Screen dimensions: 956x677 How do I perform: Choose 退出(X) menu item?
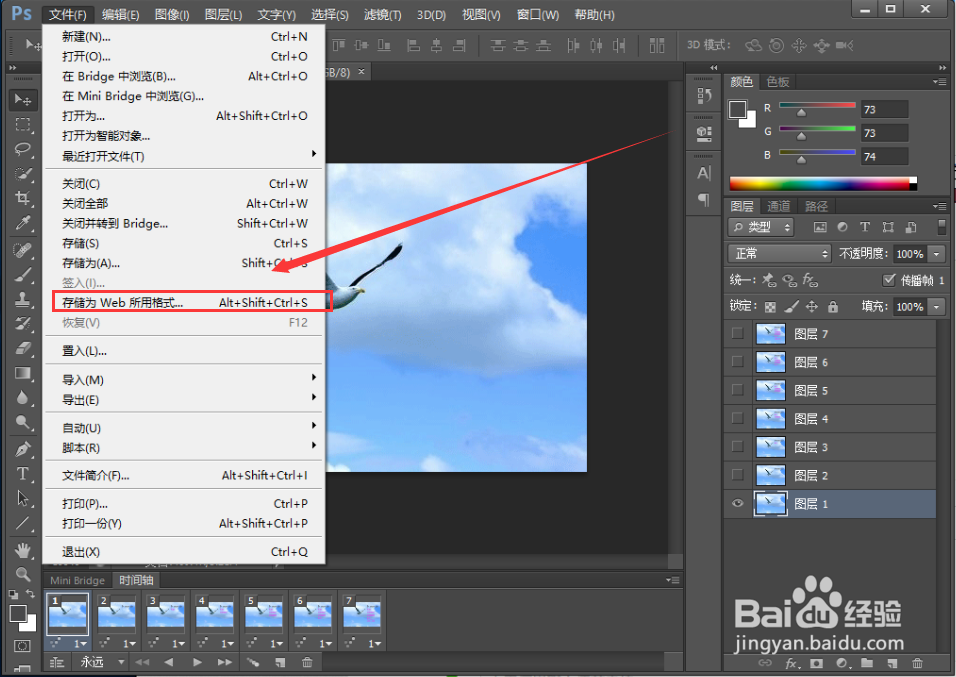point(184,552)
